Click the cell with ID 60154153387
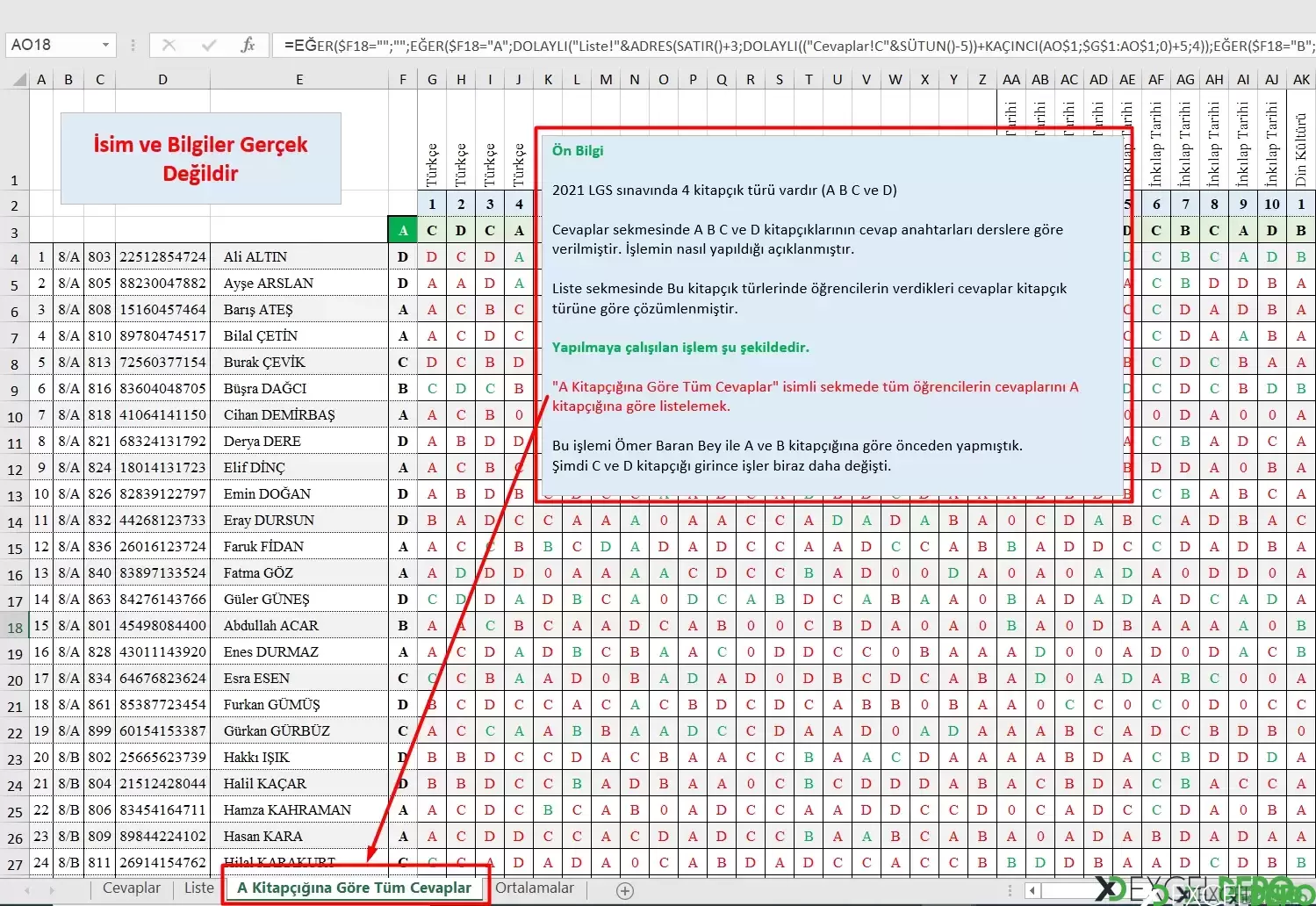The width and height of the screenshot is (1316, 906). tap(162, 730)
